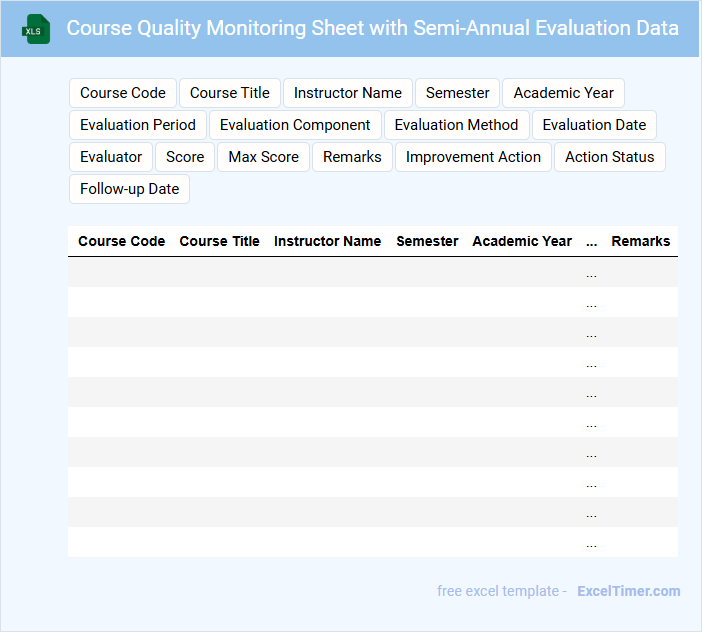This screenshot has width=702, height=632.
Task: Select the Improvement Action tag
Action: [473, 157]
